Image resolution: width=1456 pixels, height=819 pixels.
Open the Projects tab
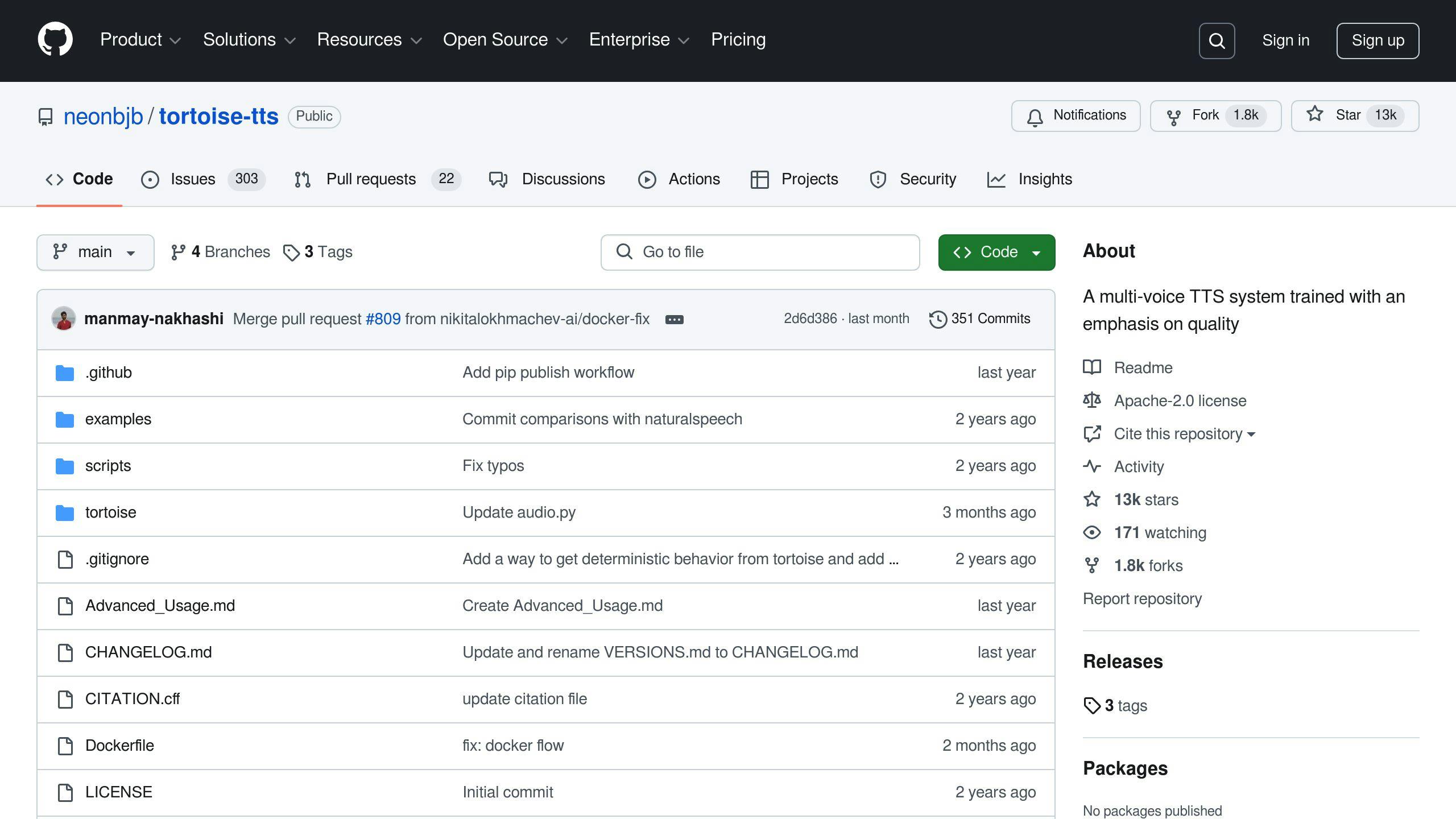(x=794, y=179)
